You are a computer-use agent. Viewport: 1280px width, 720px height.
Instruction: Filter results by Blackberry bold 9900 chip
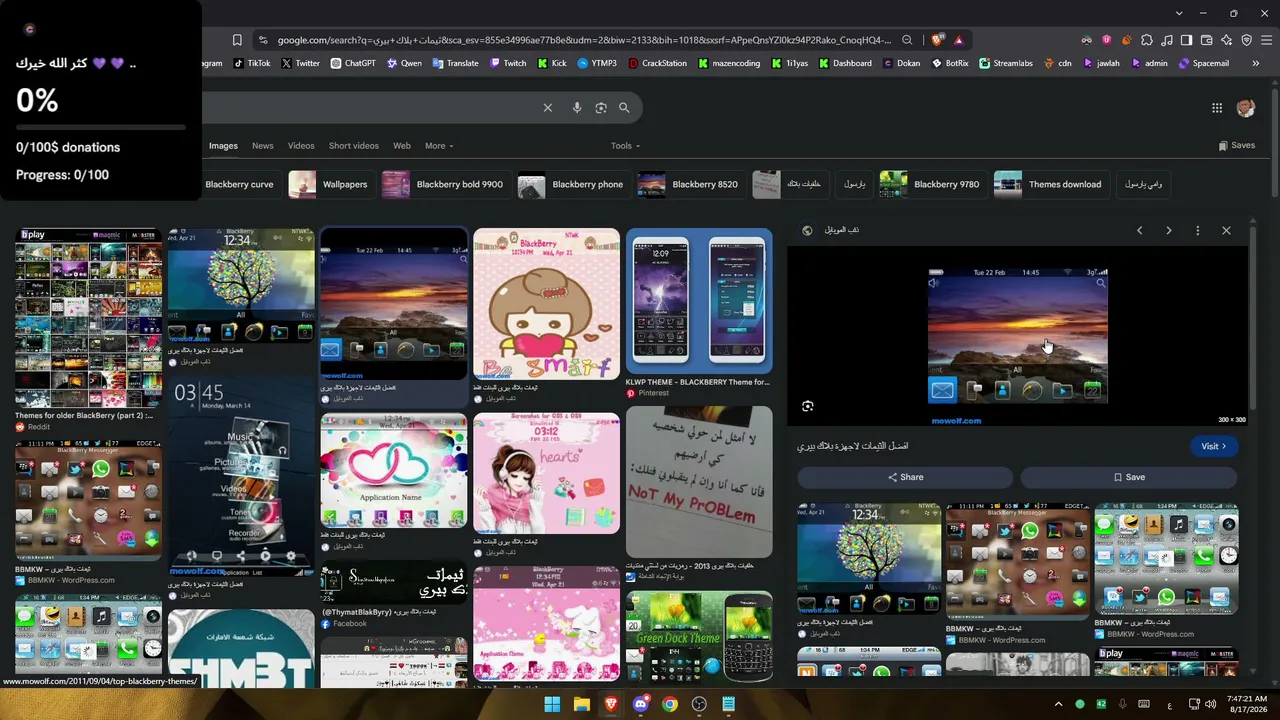click(x=446, y=184)
